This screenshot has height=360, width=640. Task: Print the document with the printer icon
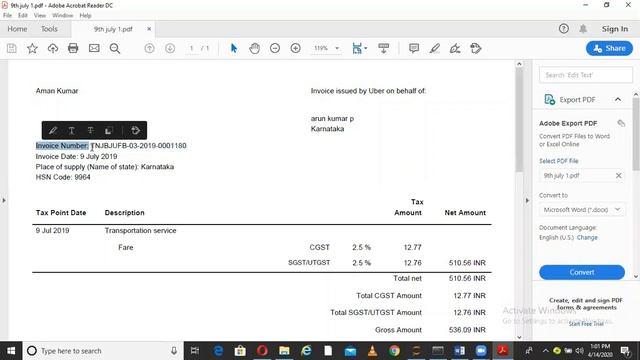tap(73, 49)
